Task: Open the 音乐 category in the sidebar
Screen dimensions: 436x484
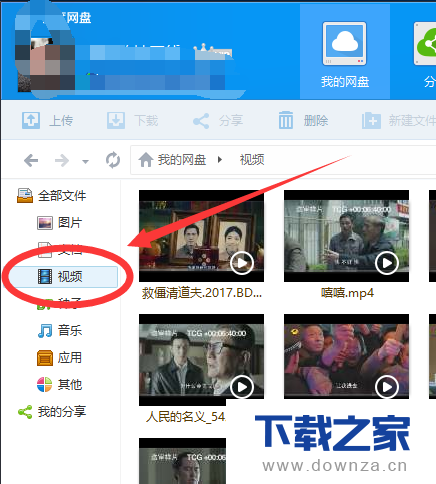Action: (x=59, y=330)
